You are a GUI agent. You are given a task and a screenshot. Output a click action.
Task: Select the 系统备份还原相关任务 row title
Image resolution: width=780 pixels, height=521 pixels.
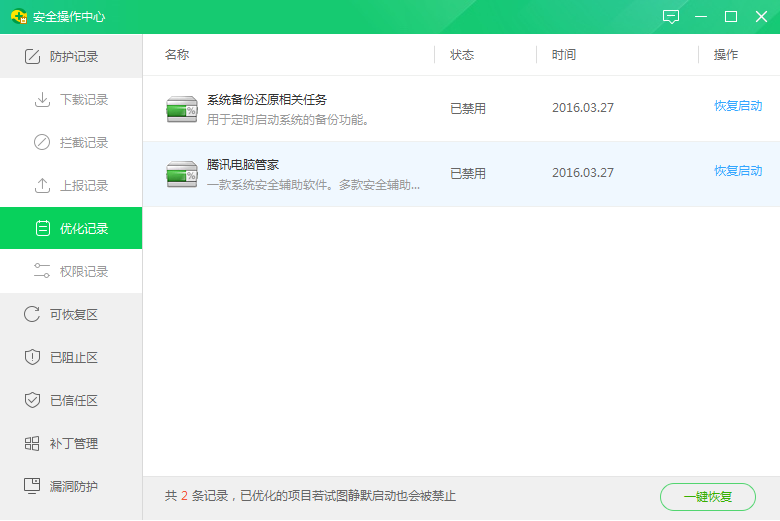point(267,100)
